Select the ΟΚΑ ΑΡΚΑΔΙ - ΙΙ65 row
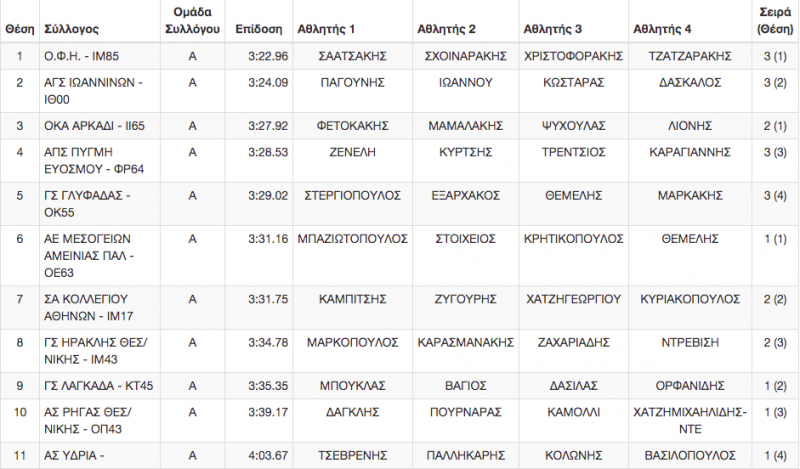 (x=400, y=126)
